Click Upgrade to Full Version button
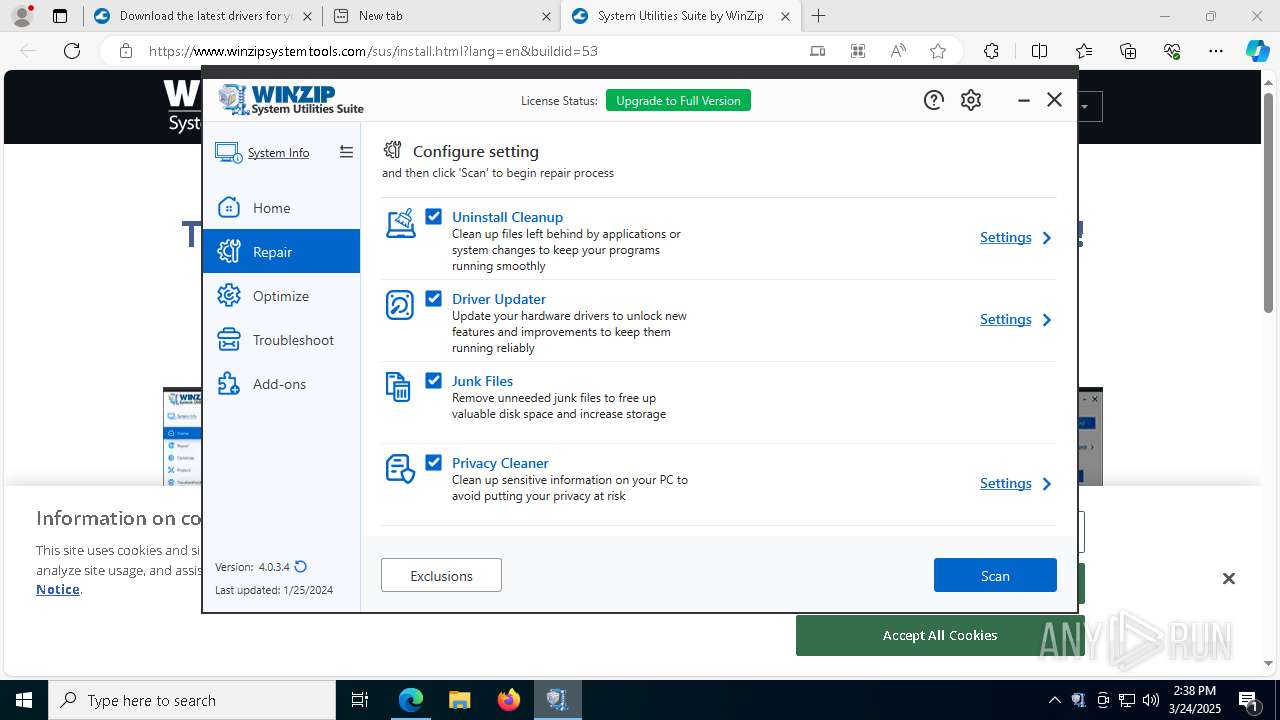Screen dimensions: 1280x720 pyautogui.click(x=678, y=100)
